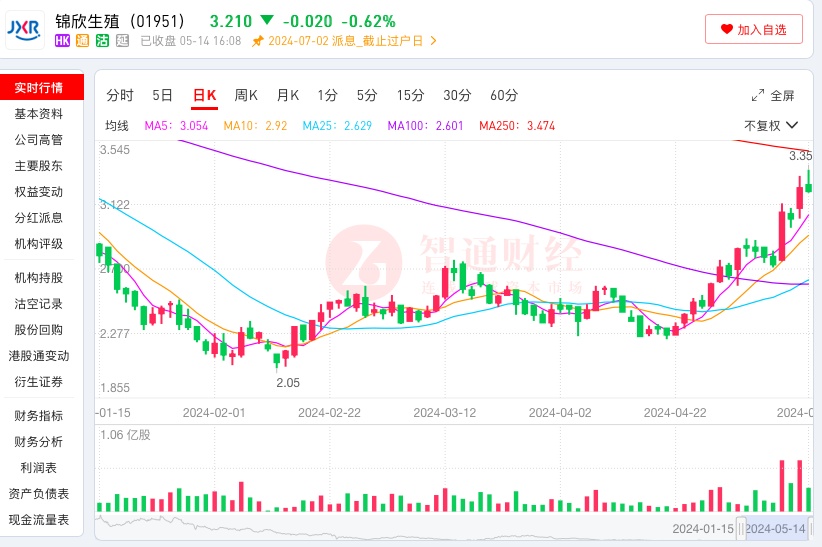Click the left handle of the date range slider
The width and height of the screenshot is (822, 547).
point(743,528)
